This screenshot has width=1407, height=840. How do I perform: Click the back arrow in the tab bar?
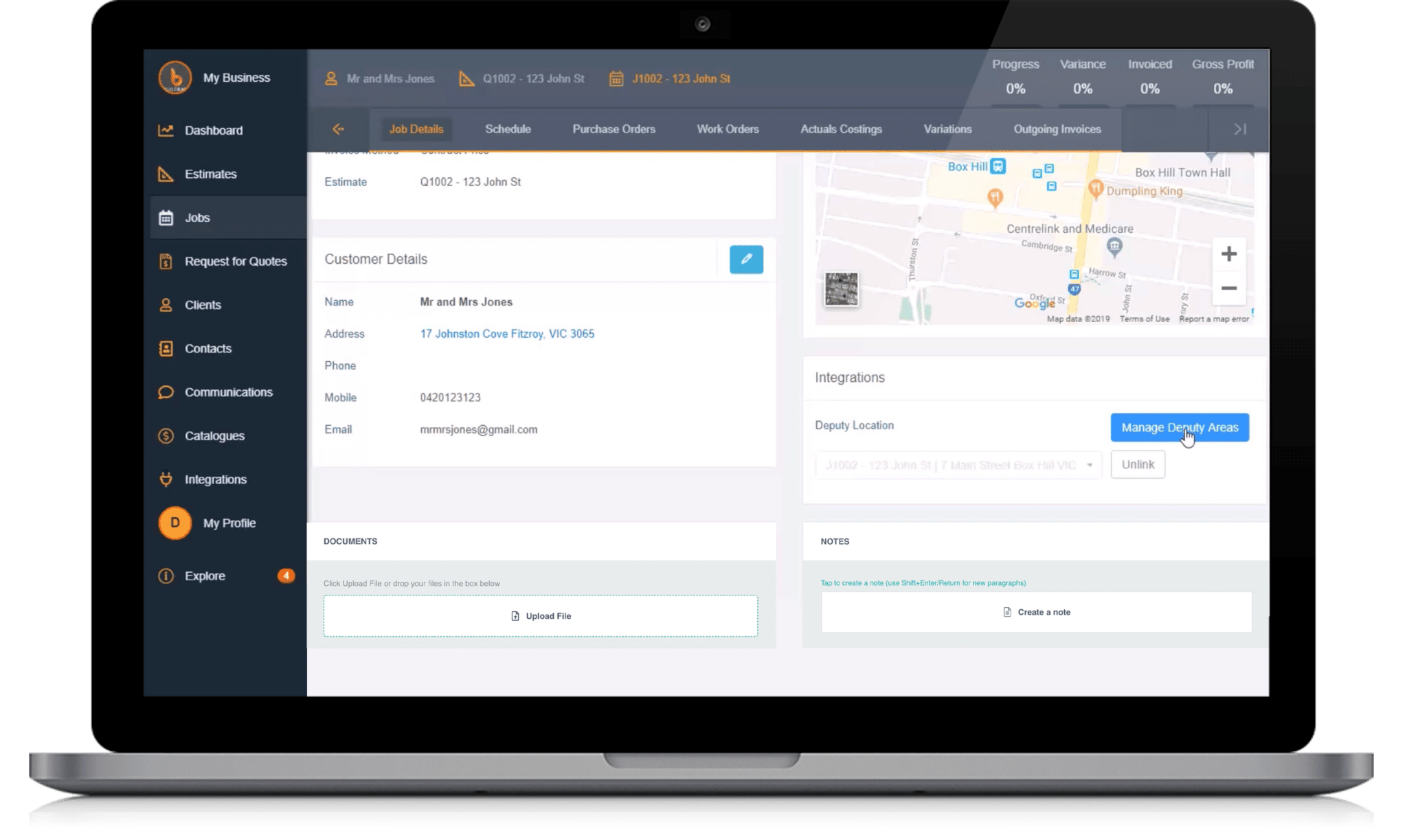[339, 128]
